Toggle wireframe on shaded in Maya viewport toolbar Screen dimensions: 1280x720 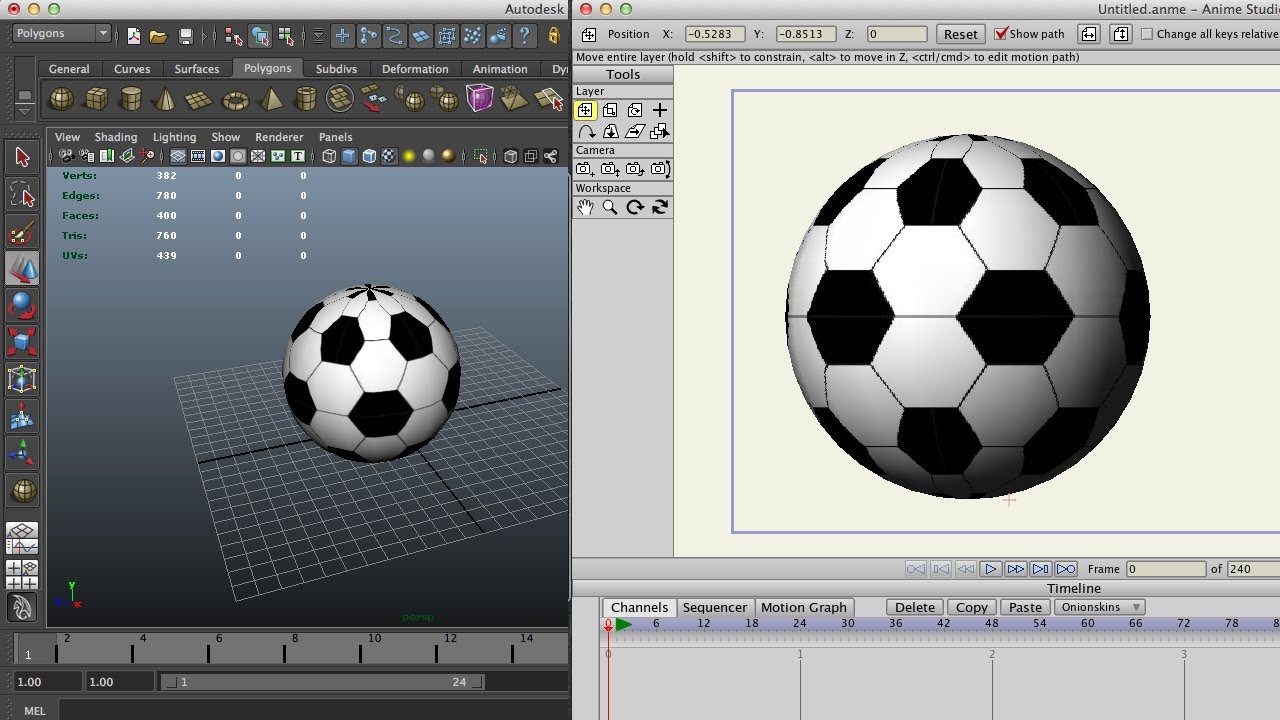coord(369,156)
